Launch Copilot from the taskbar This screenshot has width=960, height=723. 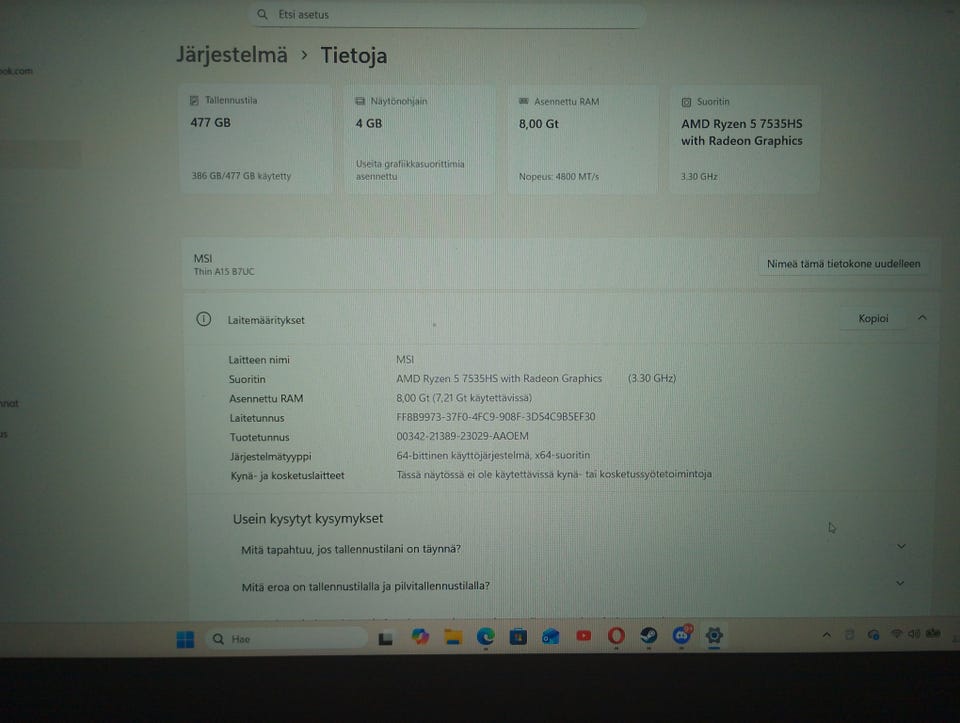point(420,637)
